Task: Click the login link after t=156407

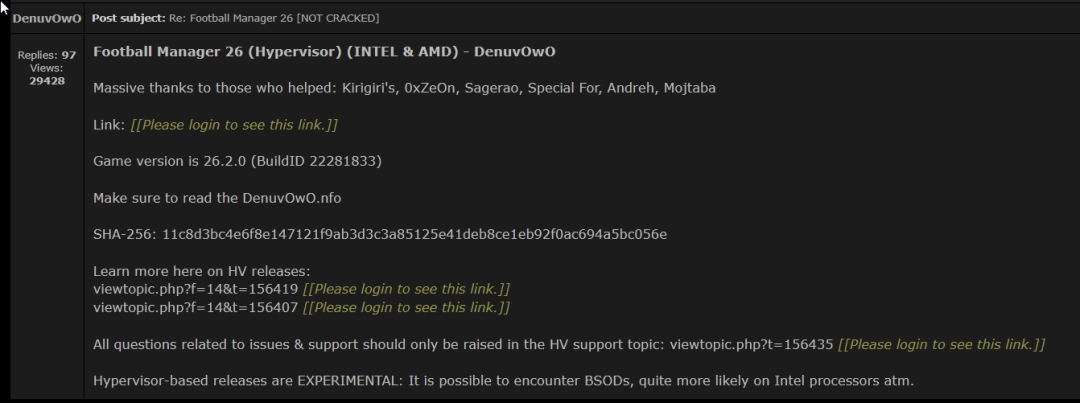Action: click(406, 307)
